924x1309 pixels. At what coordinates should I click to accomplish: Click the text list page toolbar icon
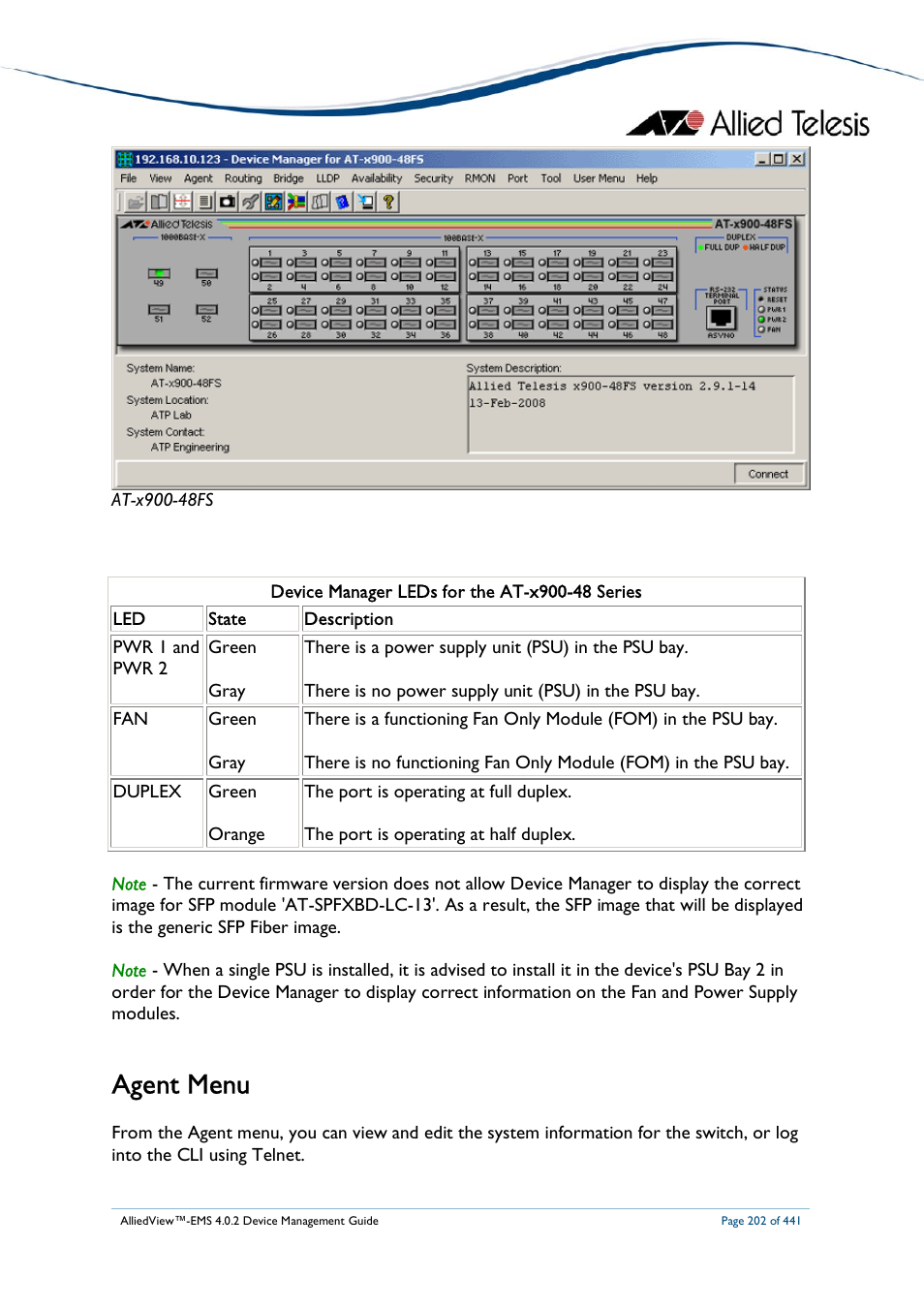(x=204, y=202)
